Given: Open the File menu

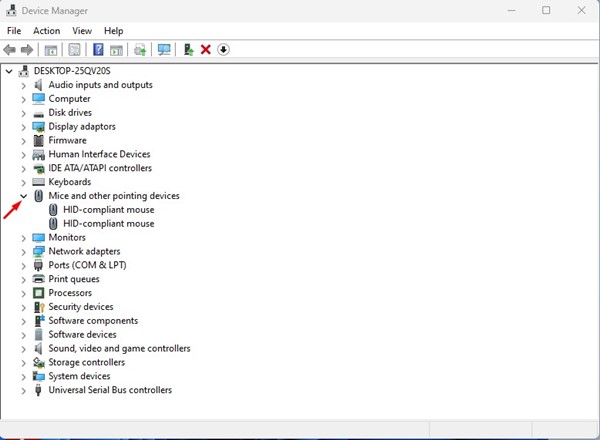Looking at the screenshot, I should pyautogui.click(x=14, y=31).
